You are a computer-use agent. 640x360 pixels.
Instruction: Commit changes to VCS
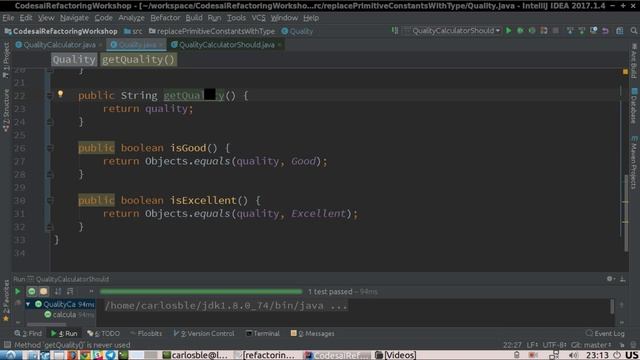582,31
